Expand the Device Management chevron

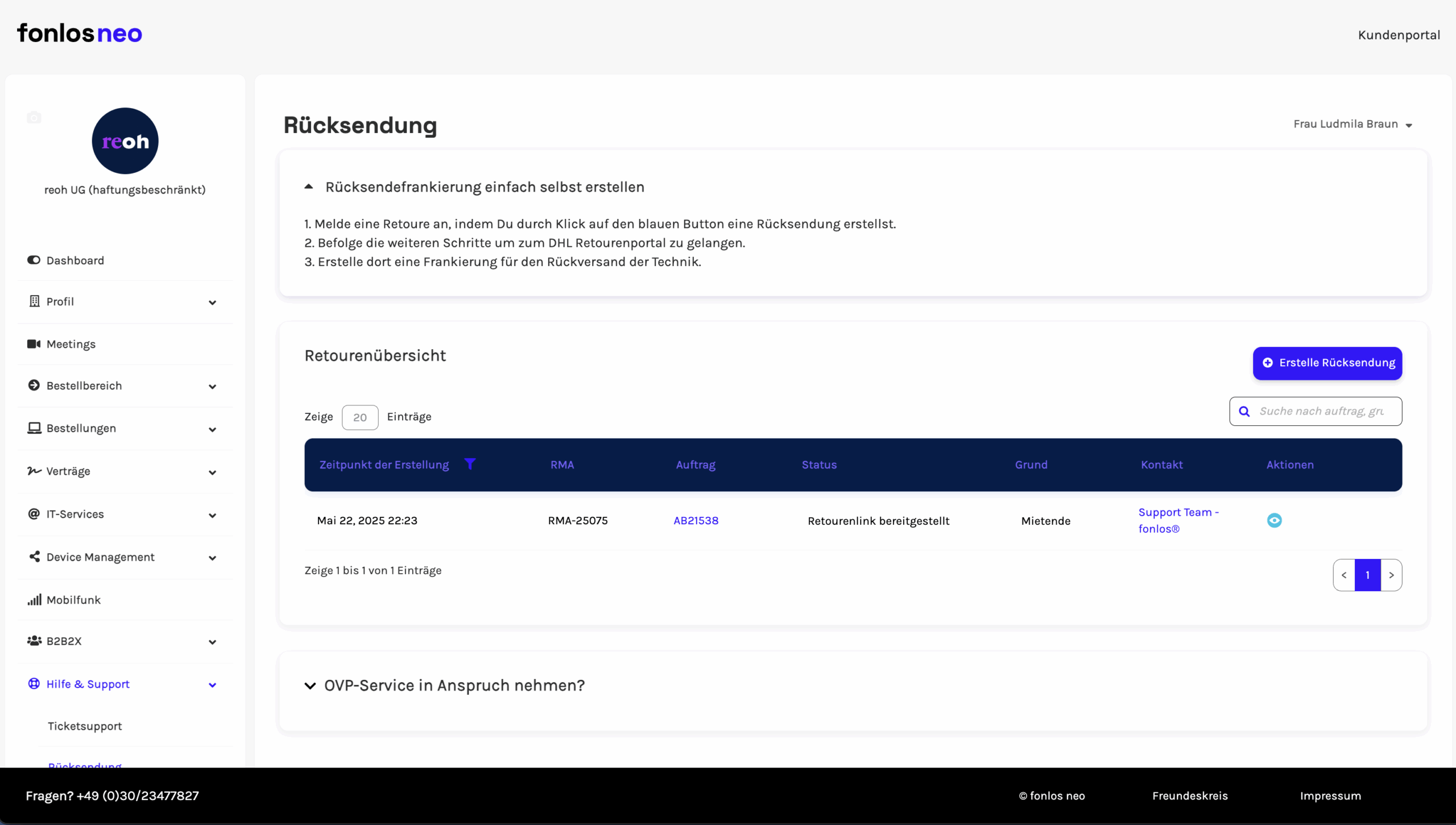(x=212, y=558)
